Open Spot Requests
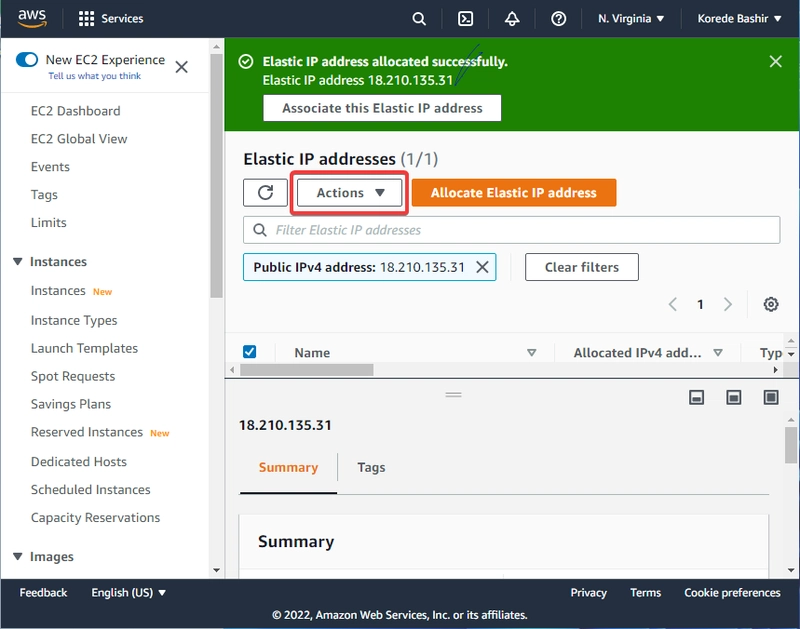This screenshot has height=629, width=800. point(73,376)
